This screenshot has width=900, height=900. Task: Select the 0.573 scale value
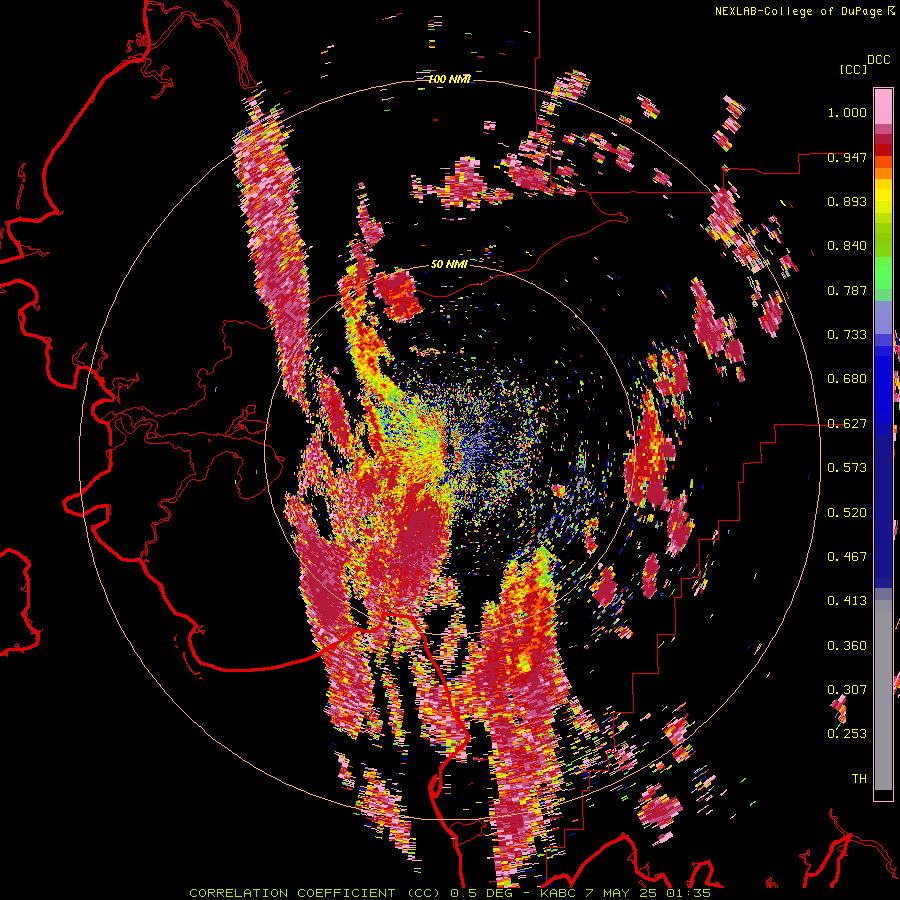(847, 468)
